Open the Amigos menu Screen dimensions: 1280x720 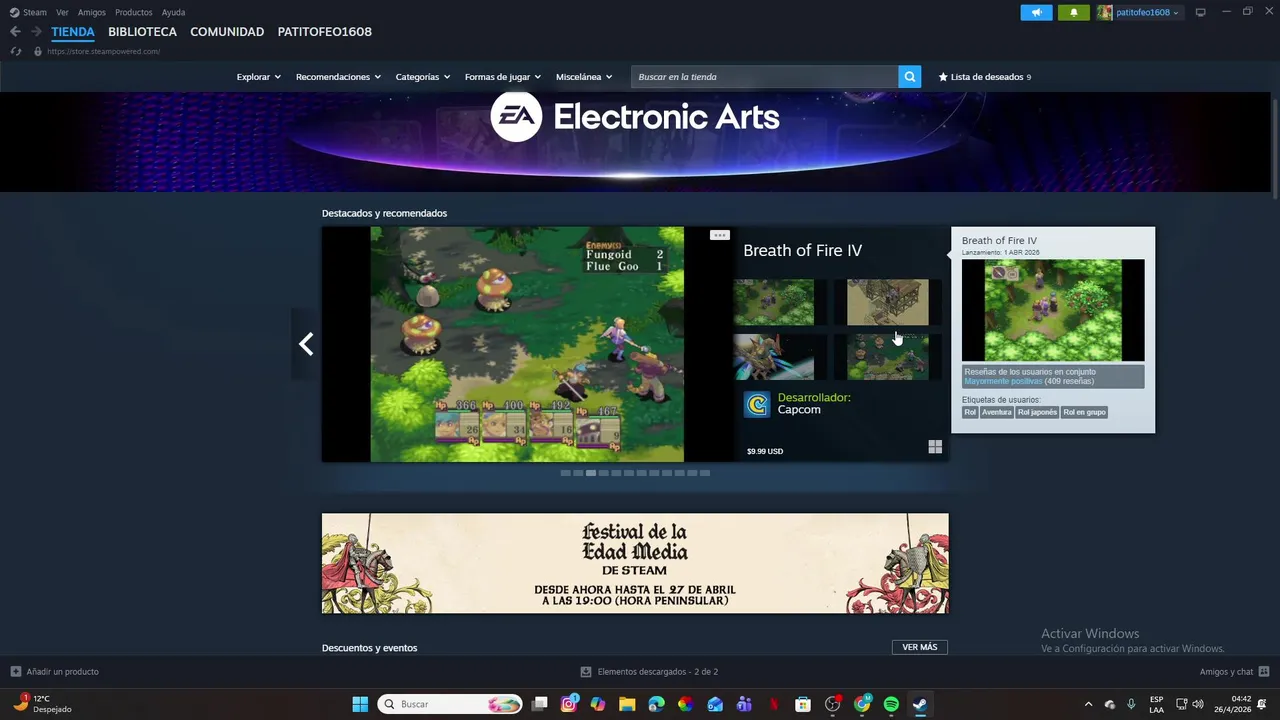pos(92,12)
